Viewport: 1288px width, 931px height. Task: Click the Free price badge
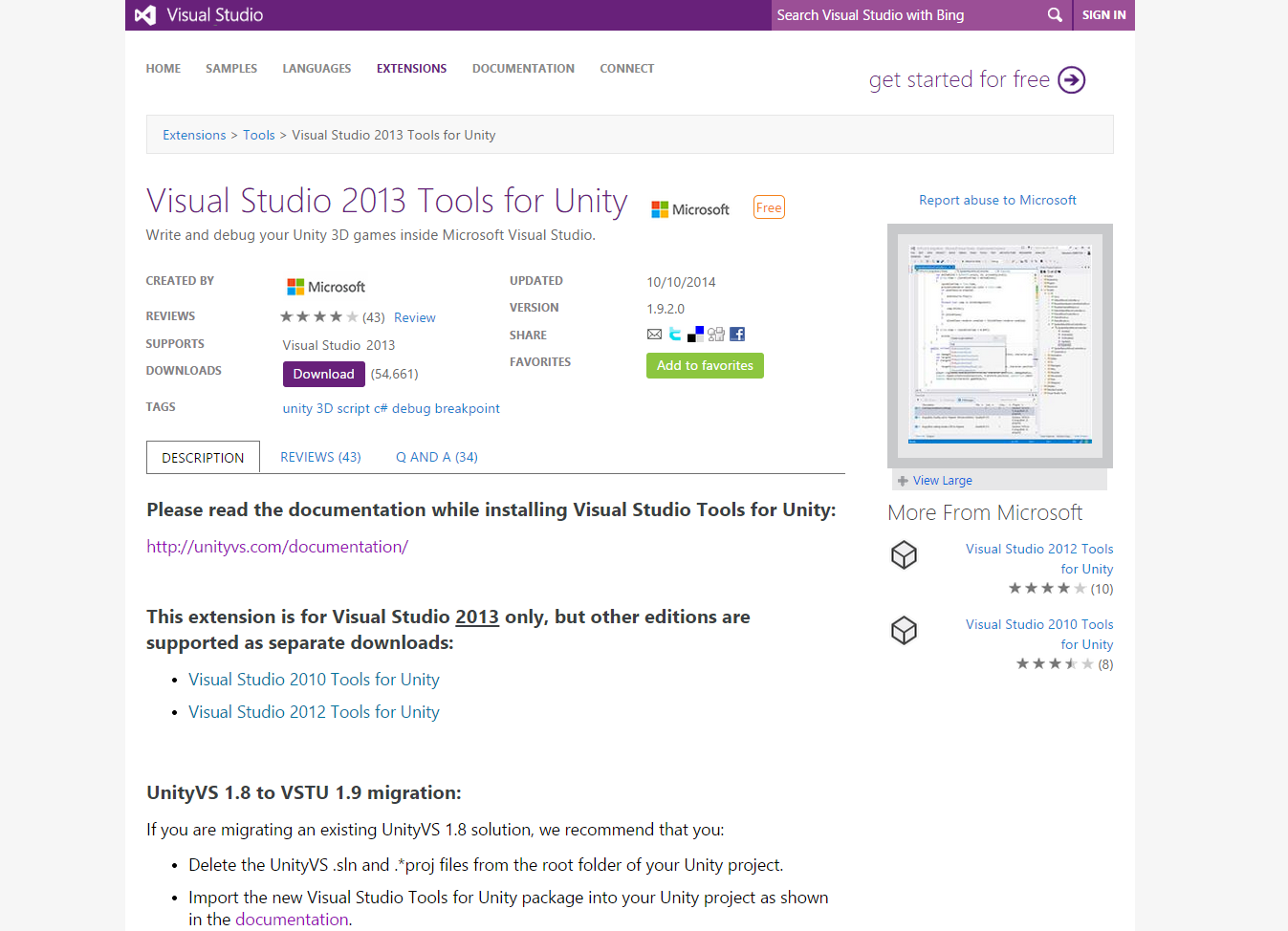(769, 207)
